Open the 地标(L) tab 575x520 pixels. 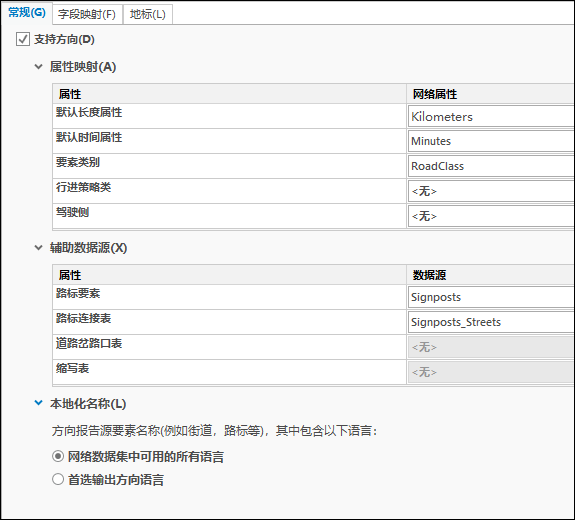coord(148,14)
